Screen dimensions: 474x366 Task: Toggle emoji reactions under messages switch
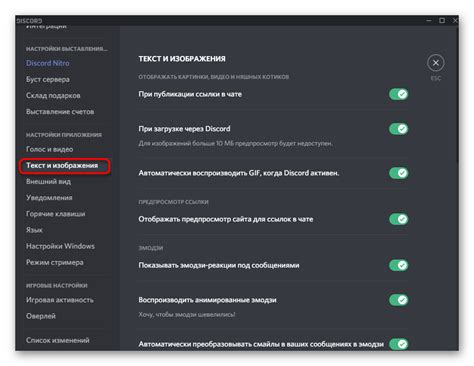tap(399, 265)
